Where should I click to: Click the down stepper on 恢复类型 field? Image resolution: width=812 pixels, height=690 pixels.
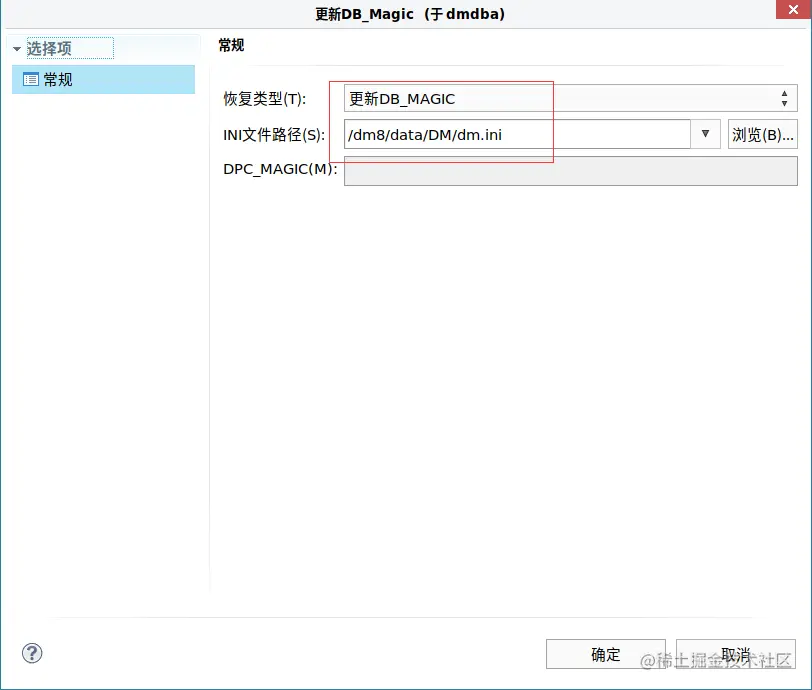click(784, 103)
